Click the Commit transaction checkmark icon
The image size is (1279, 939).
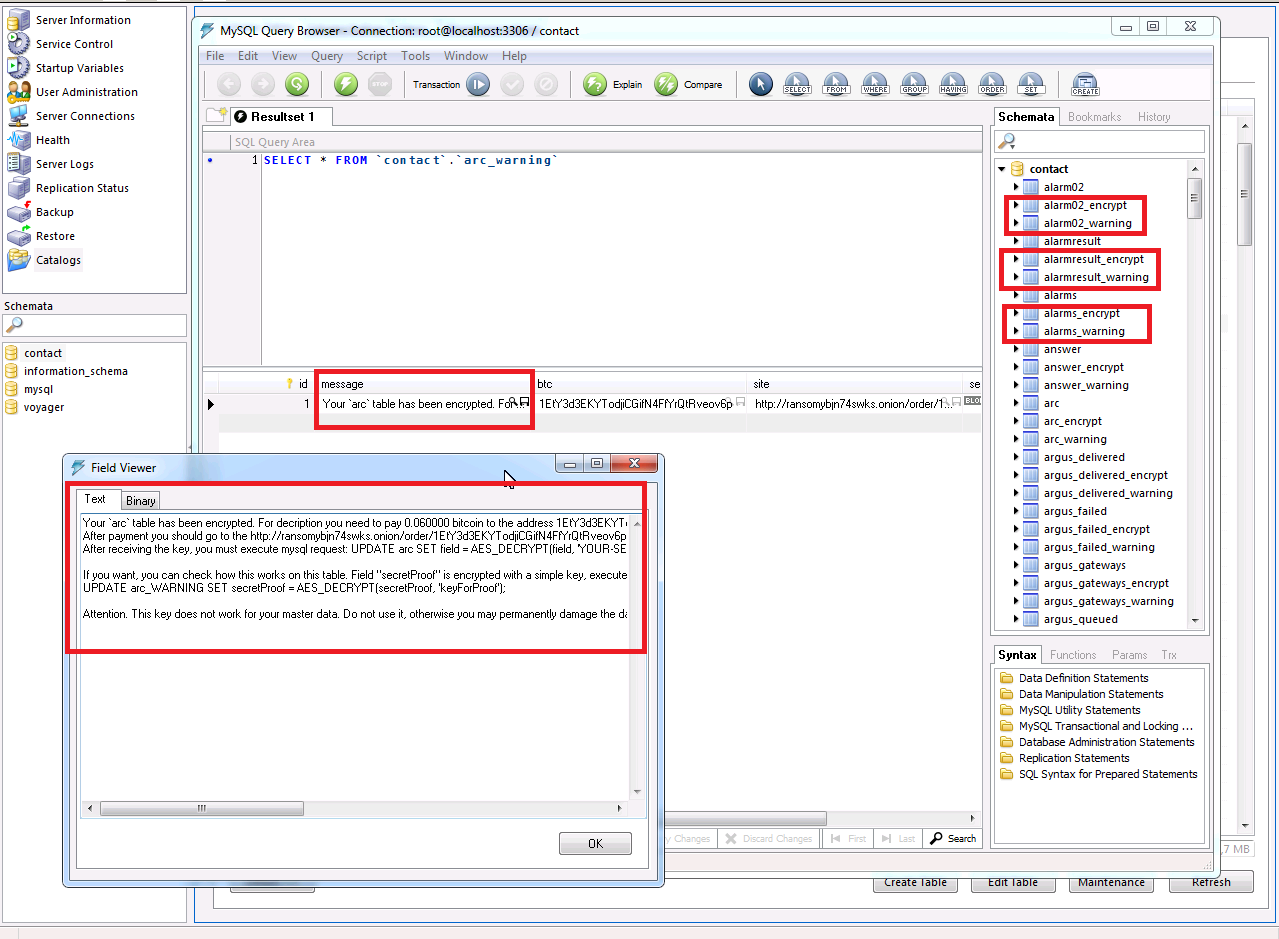tap(512, 84)
